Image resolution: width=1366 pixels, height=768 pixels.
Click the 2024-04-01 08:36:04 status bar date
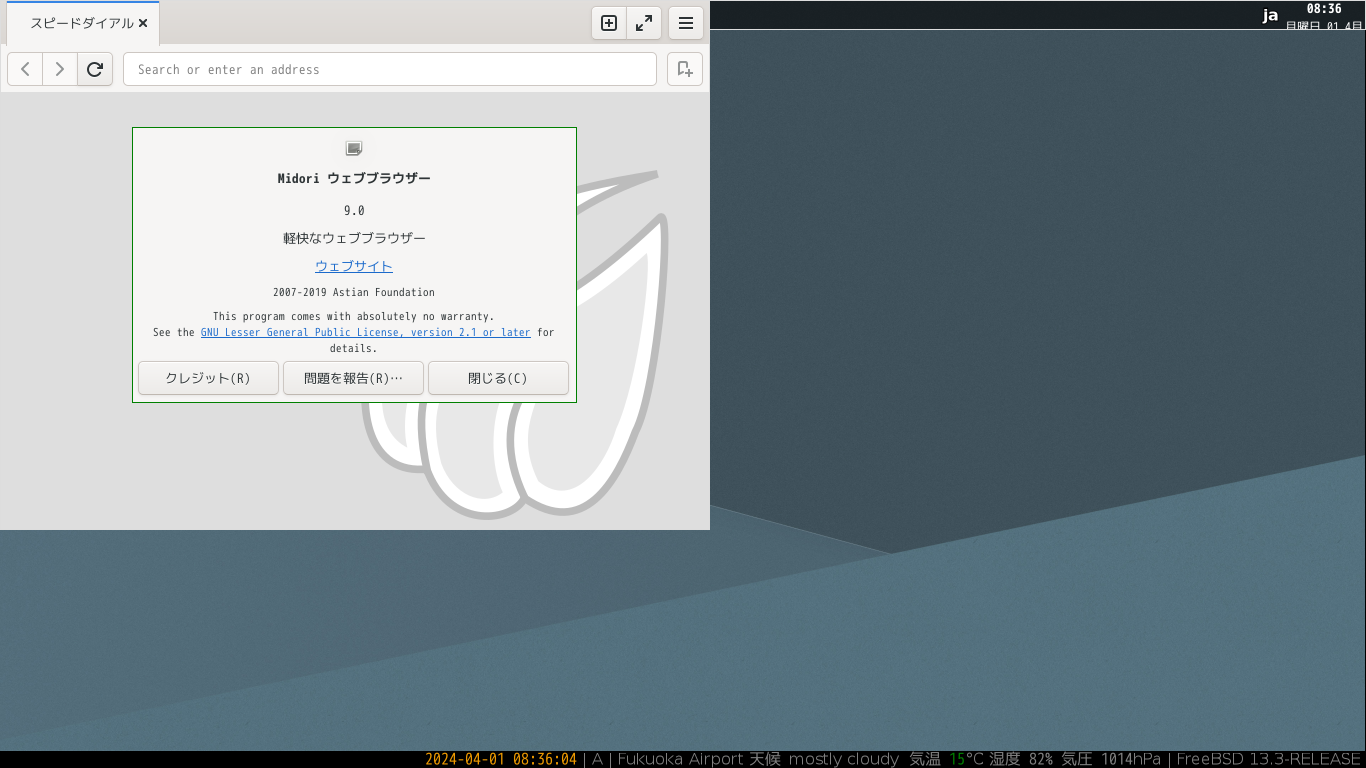coord(501,759)
